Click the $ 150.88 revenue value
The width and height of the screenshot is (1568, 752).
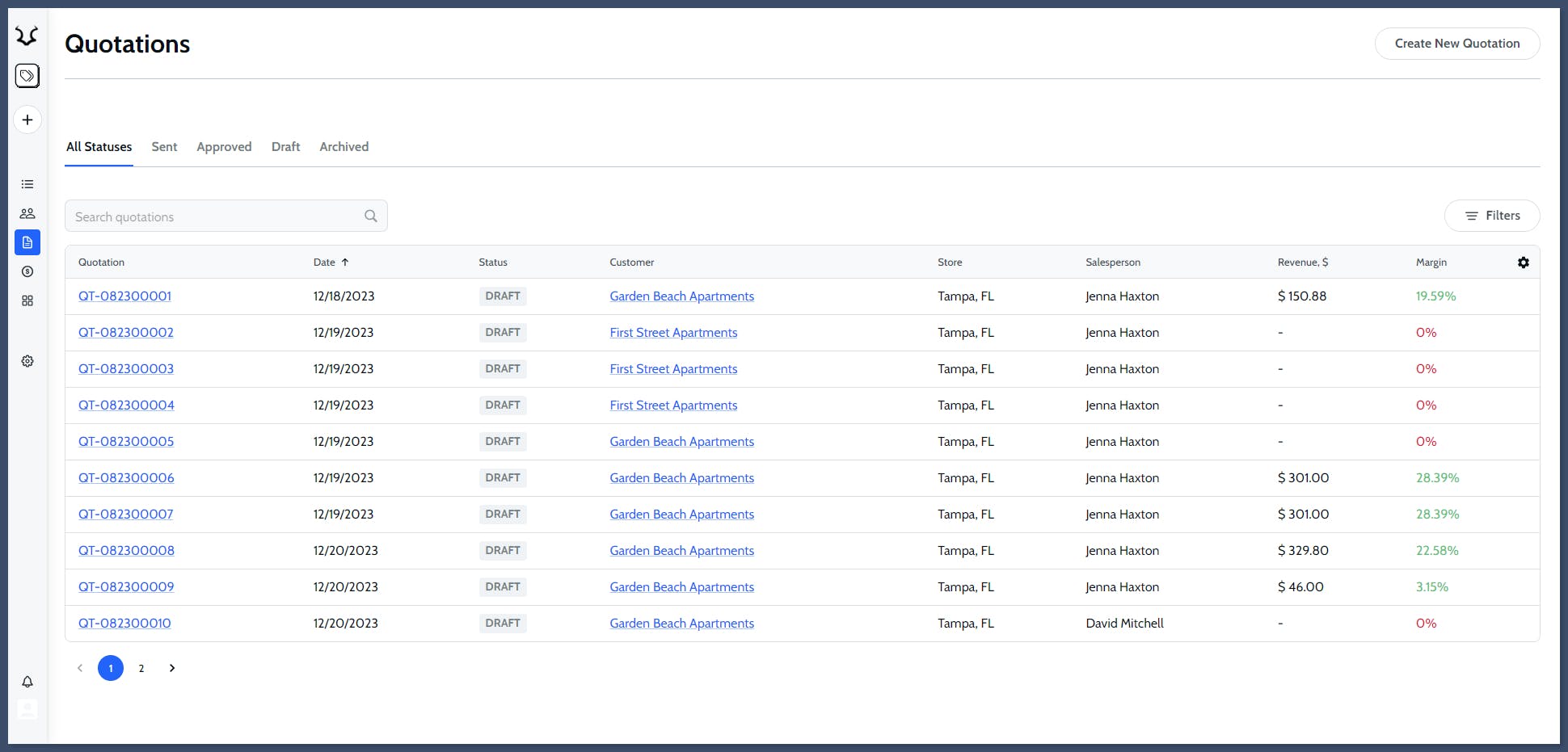[1302, 296]
